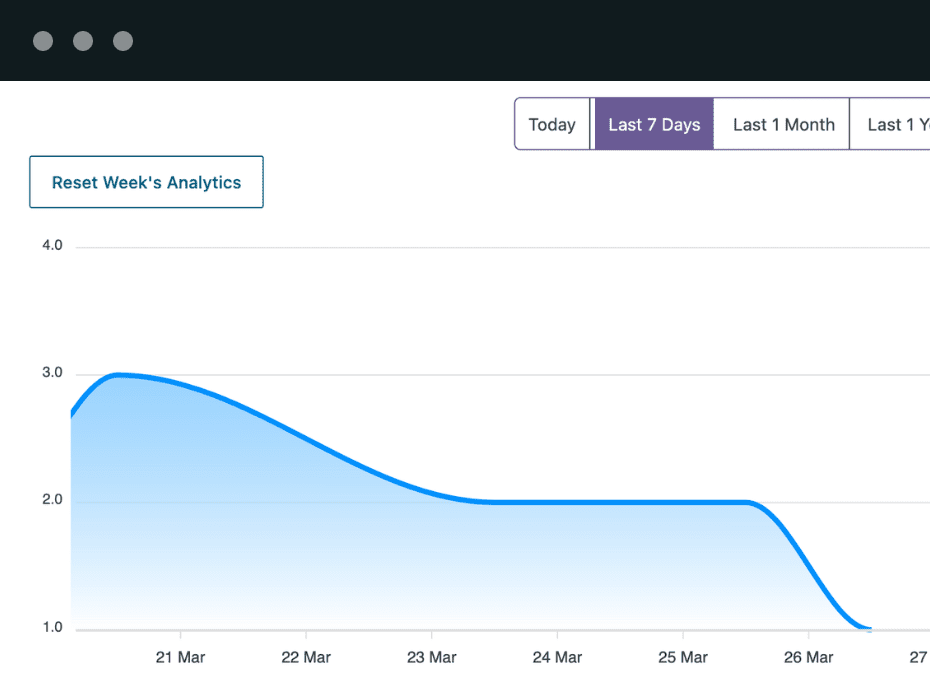Image resolution: width=930 pixels, height=700 pixels.
Task: Click the third gray window control dot
Action: pos(123,41)
